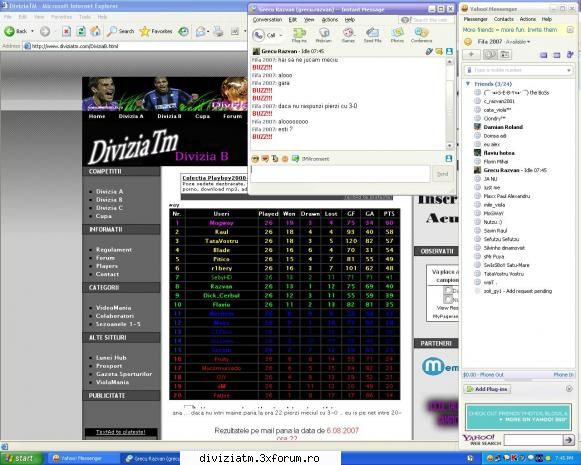581x465 pixels.
Task: Start a Conference from the Instant Message toolbar
Action: 421,35
